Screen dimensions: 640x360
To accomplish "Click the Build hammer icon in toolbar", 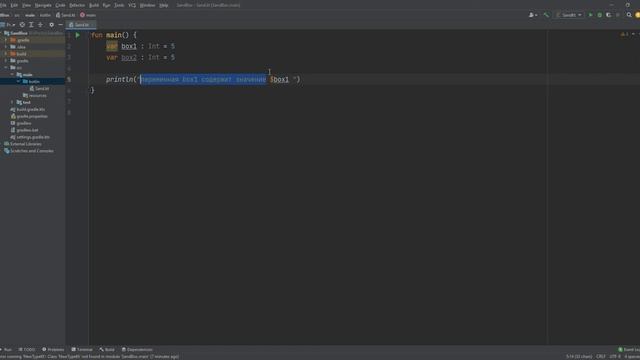I will pyautogui.click(x=546, y=15).
